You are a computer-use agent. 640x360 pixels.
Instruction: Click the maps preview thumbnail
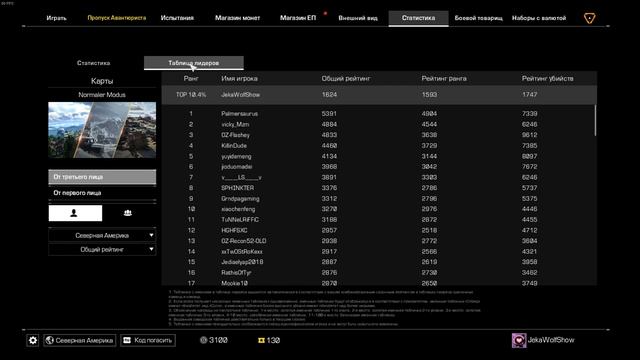coord(102,130)
